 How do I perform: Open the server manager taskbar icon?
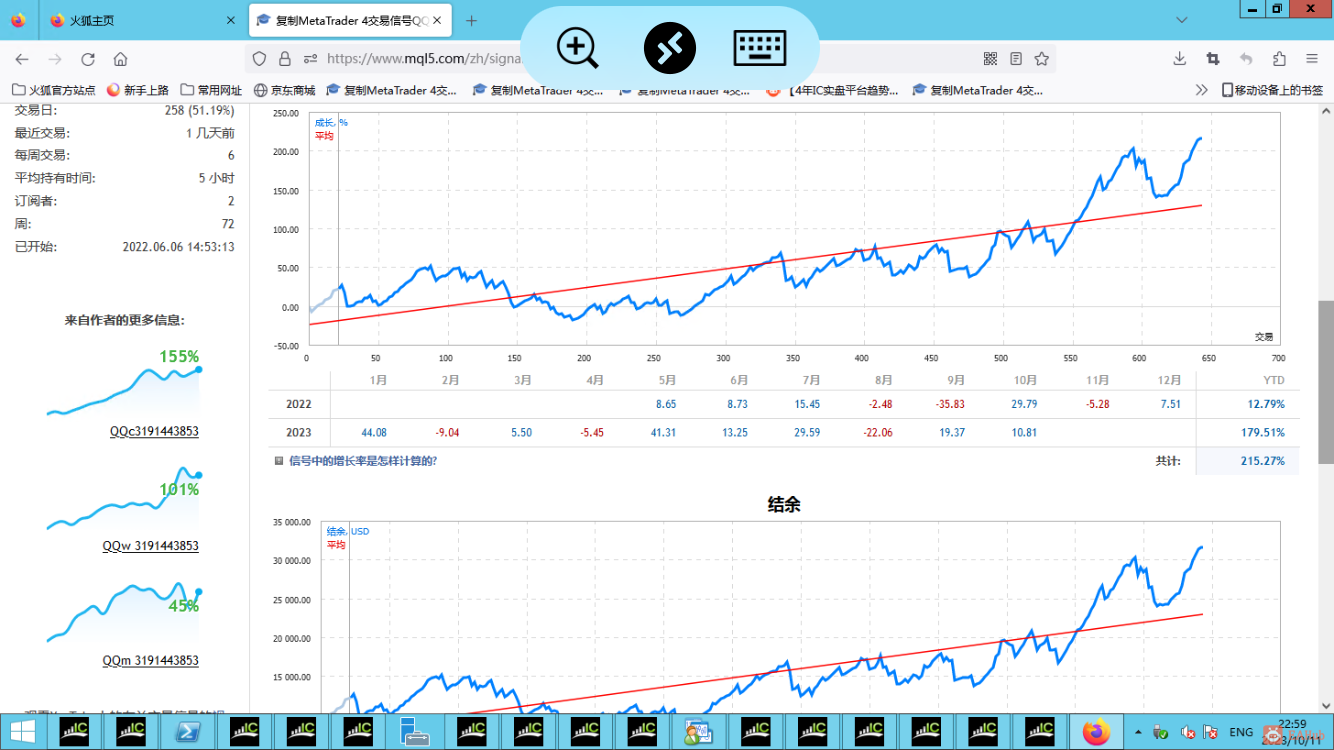pos(414,732)
